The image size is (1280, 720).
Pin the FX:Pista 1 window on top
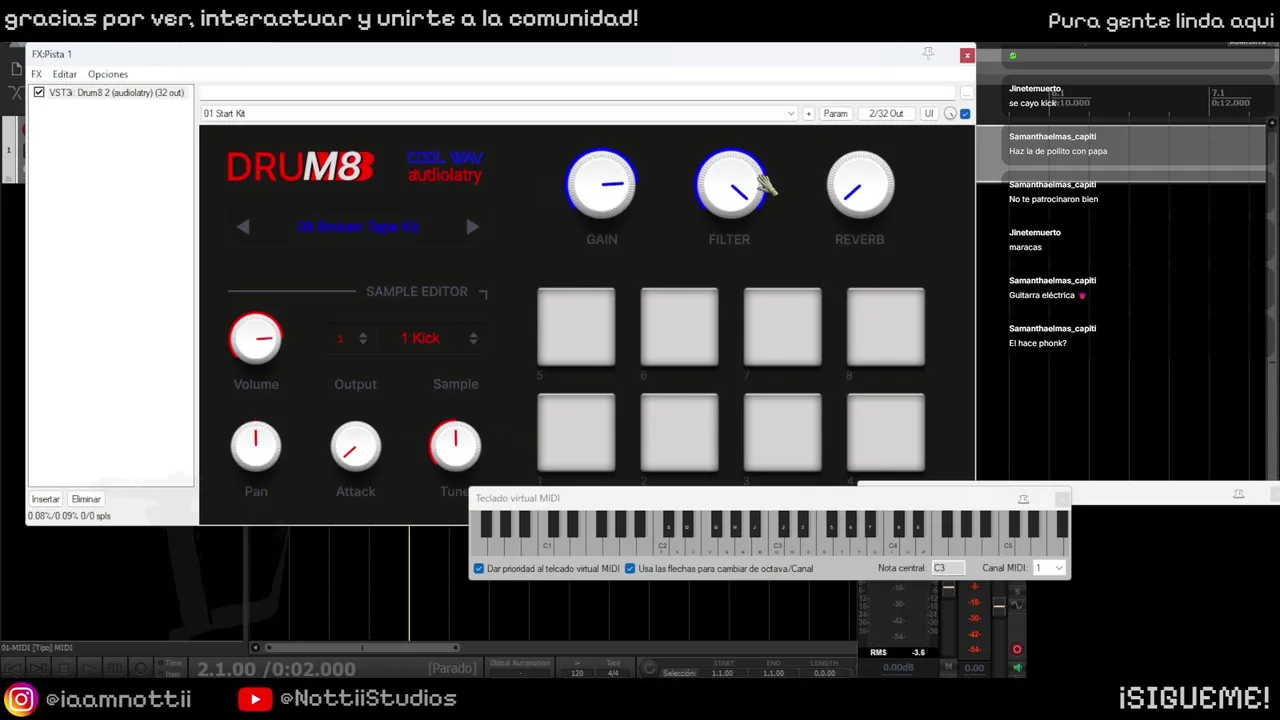coord(929,54)
